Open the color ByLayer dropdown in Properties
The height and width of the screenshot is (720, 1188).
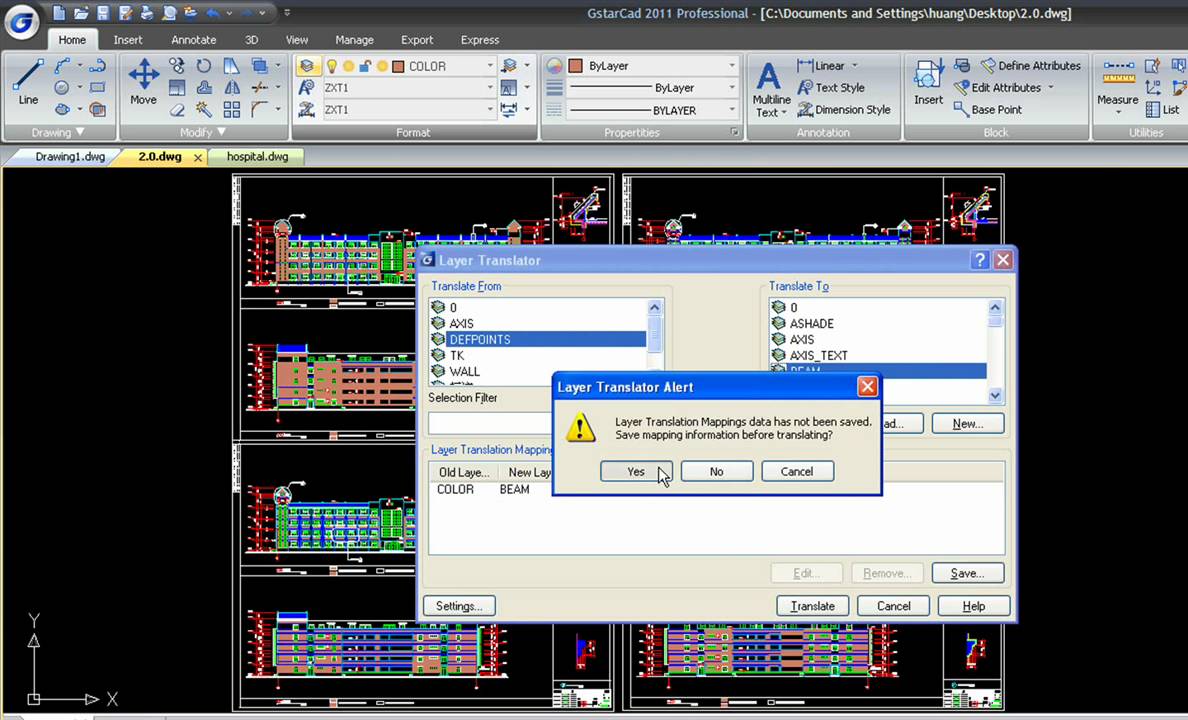point(731,66)
